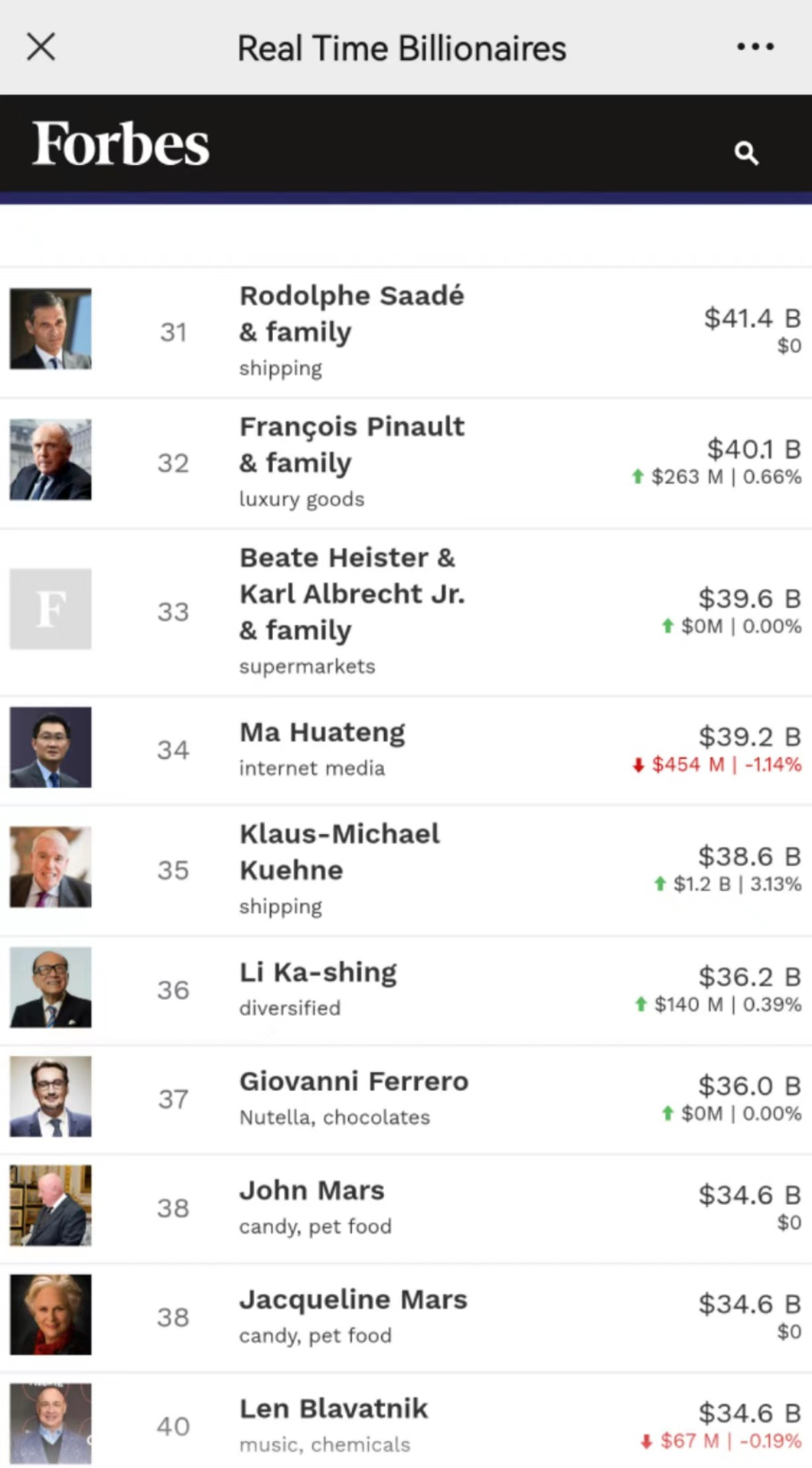Open the three-dot more options menu
The height and width of the screenshot is (1468, 812).
[x=755, y=47]
